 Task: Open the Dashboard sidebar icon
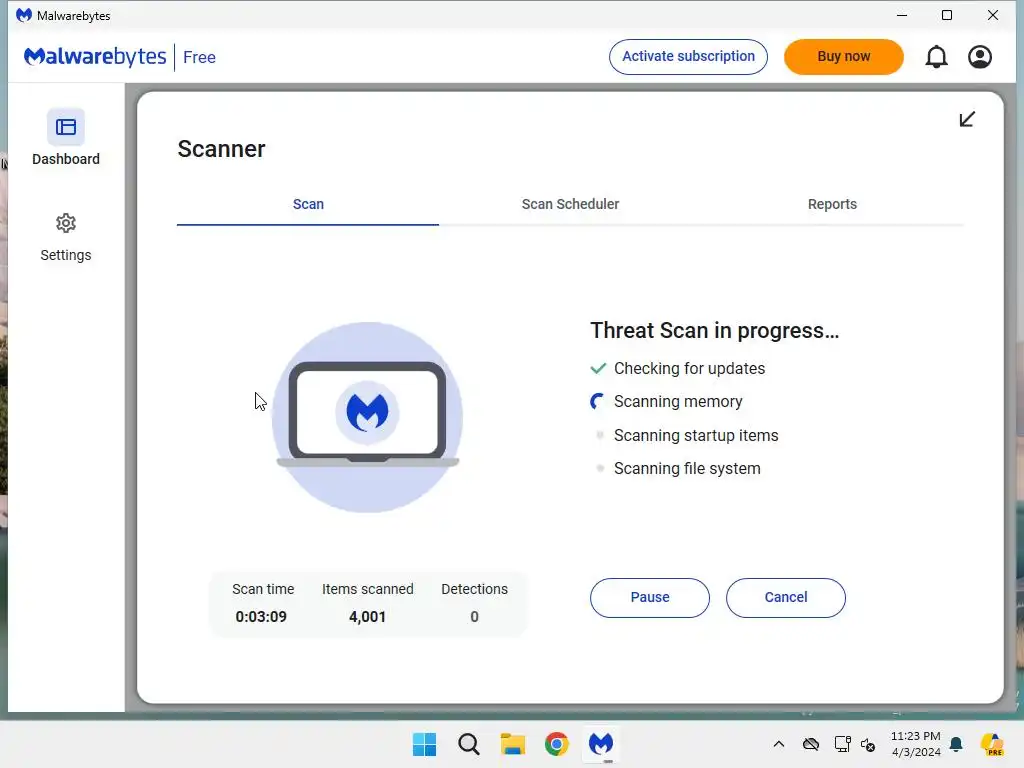pyautogui.click(x=65, y=127)
